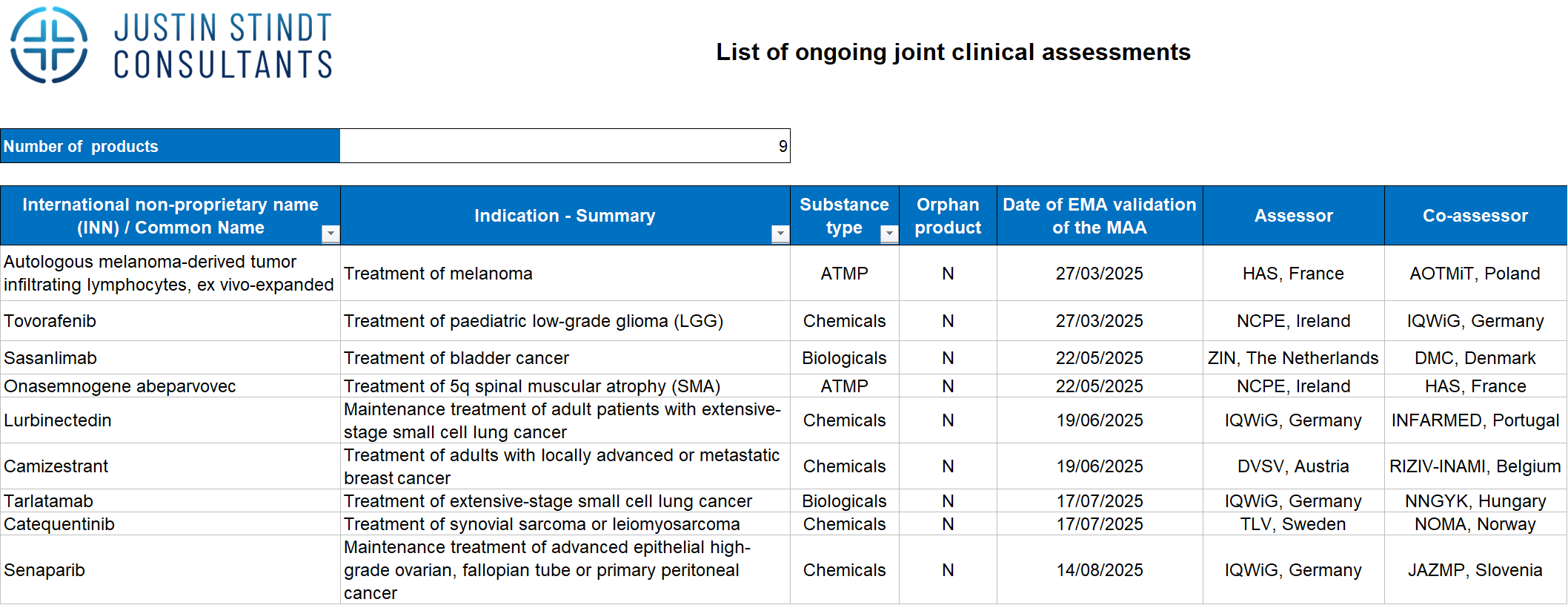Click the Orphan product column header
Image resolution: width=1568 pixels, height=605 pixels.
coord(947,216)
